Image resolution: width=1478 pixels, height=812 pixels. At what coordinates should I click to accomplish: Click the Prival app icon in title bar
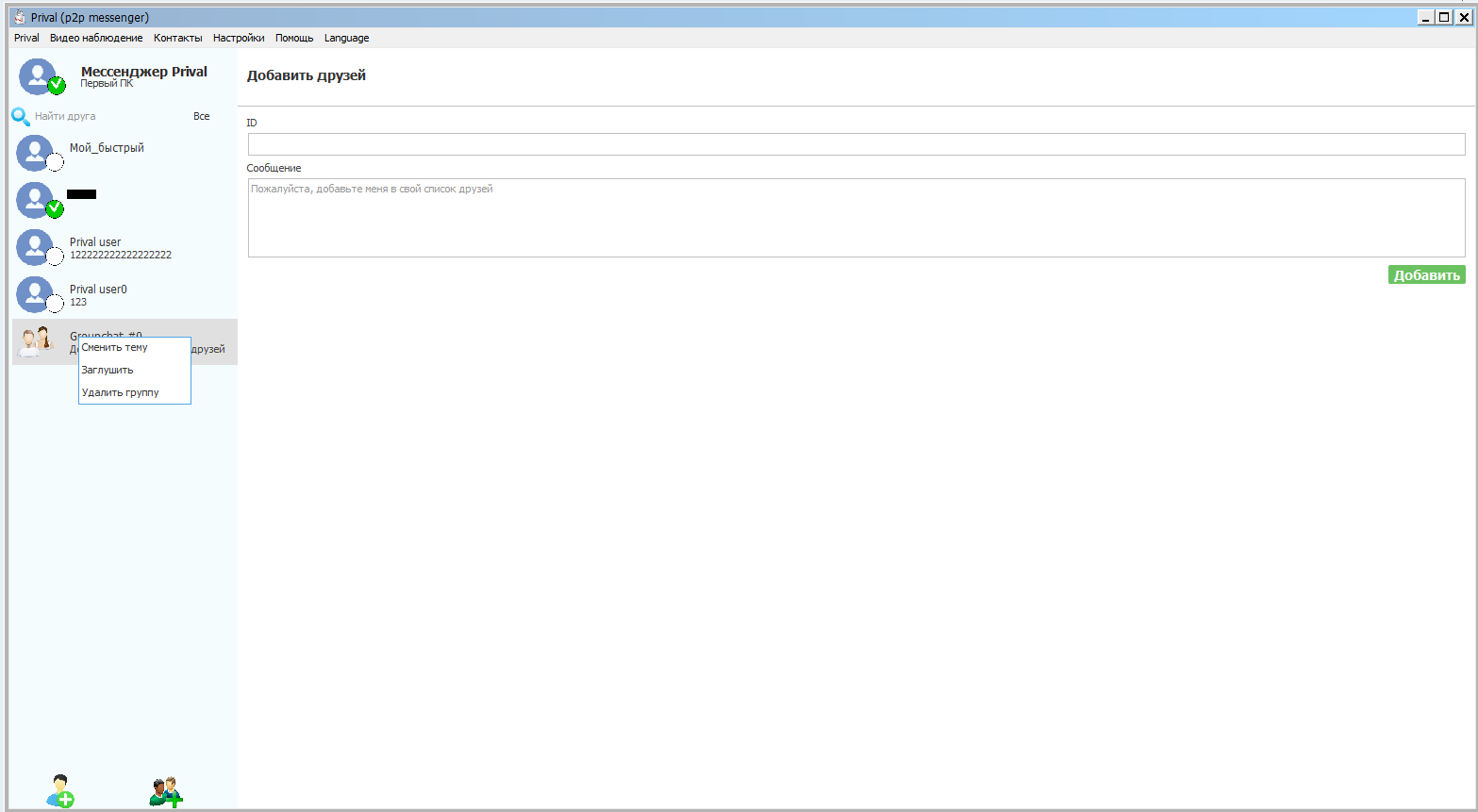(x=19, y=17)
